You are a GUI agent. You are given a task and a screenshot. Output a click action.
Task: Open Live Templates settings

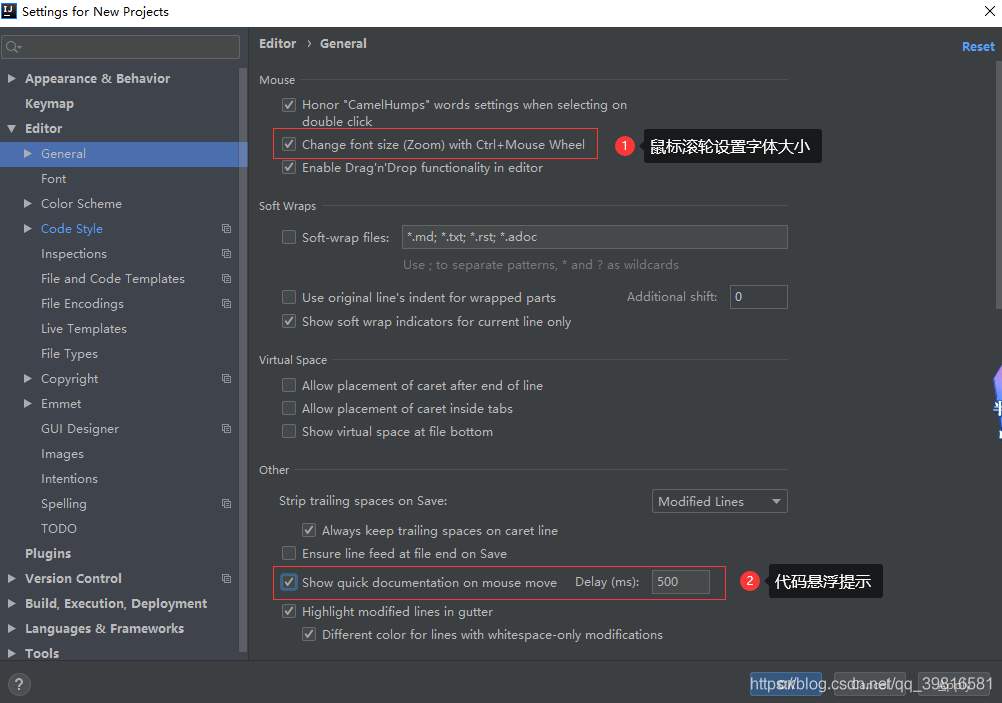[84, 328]
